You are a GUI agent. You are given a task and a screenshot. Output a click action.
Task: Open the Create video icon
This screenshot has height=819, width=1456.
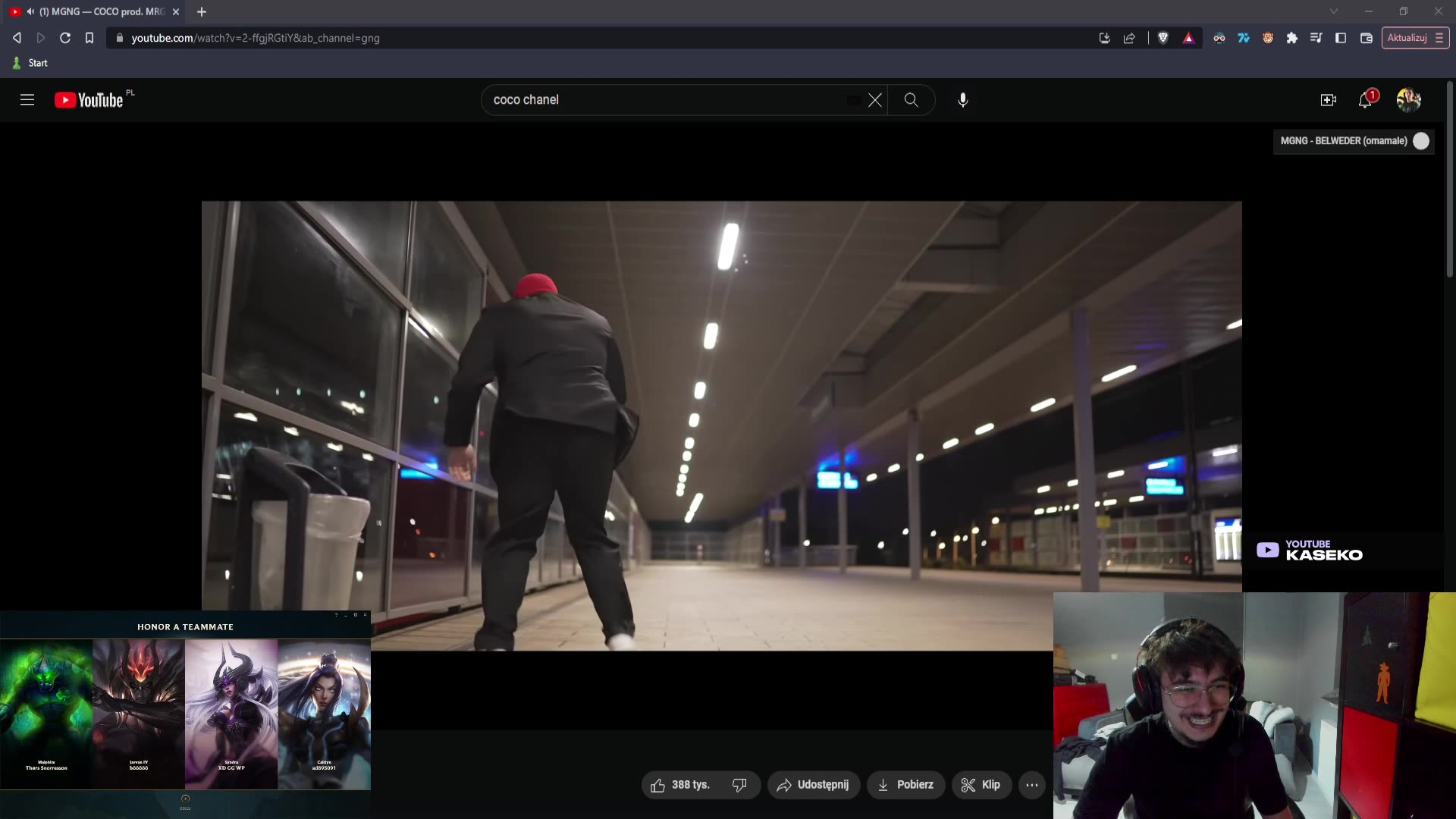1328,100
